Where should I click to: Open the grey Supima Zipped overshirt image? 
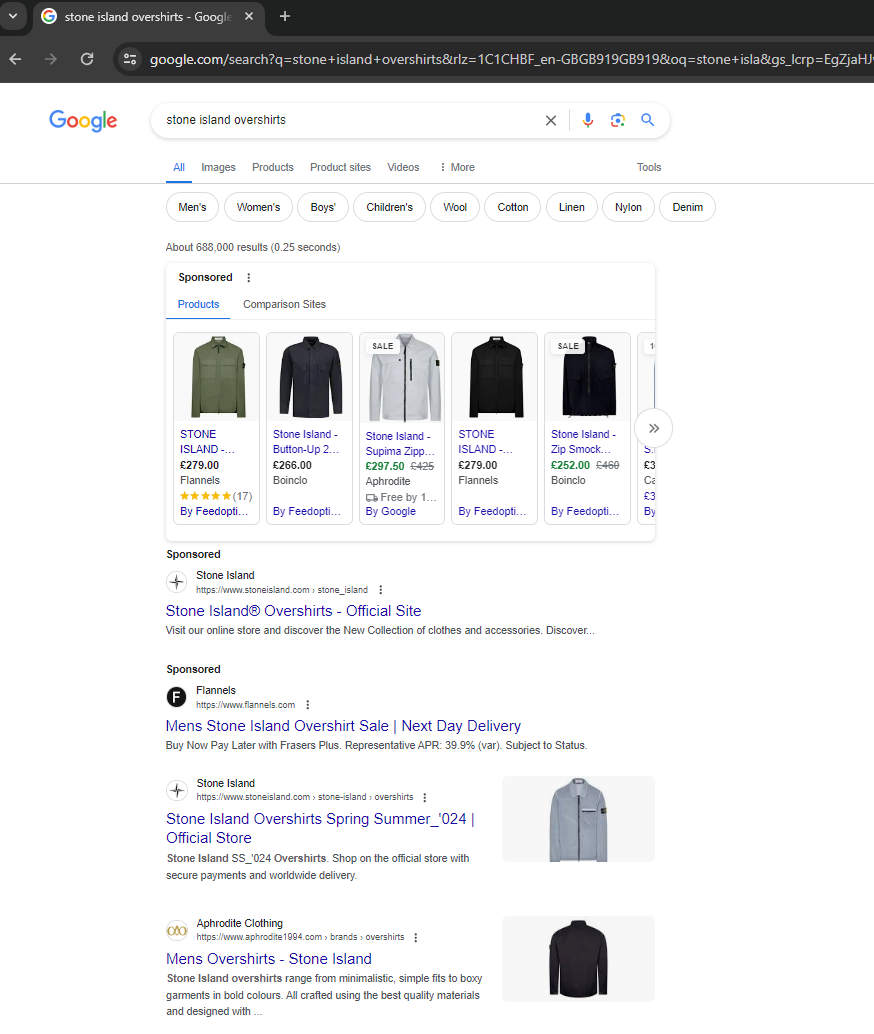[x=402, y=377]
